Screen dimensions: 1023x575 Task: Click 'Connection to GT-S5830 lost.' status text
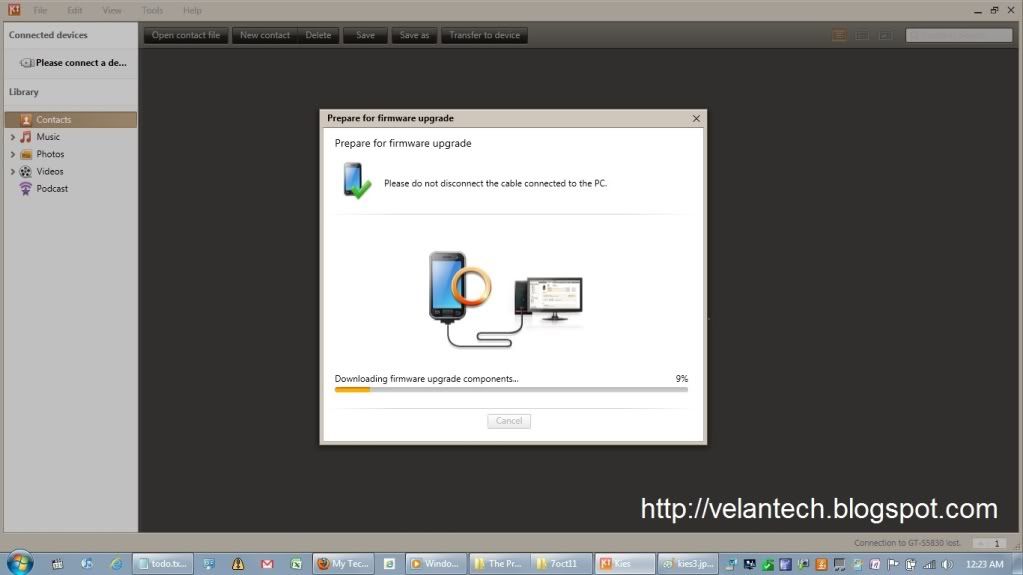click(907, 543)
